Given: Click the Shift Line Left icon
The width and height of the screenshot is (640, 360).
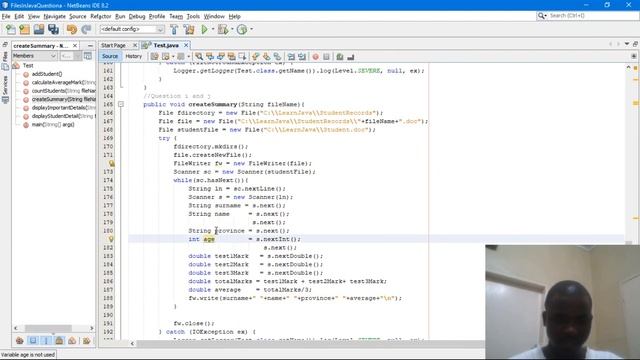Looking at the screenshot, I should (x=291, y=57).
